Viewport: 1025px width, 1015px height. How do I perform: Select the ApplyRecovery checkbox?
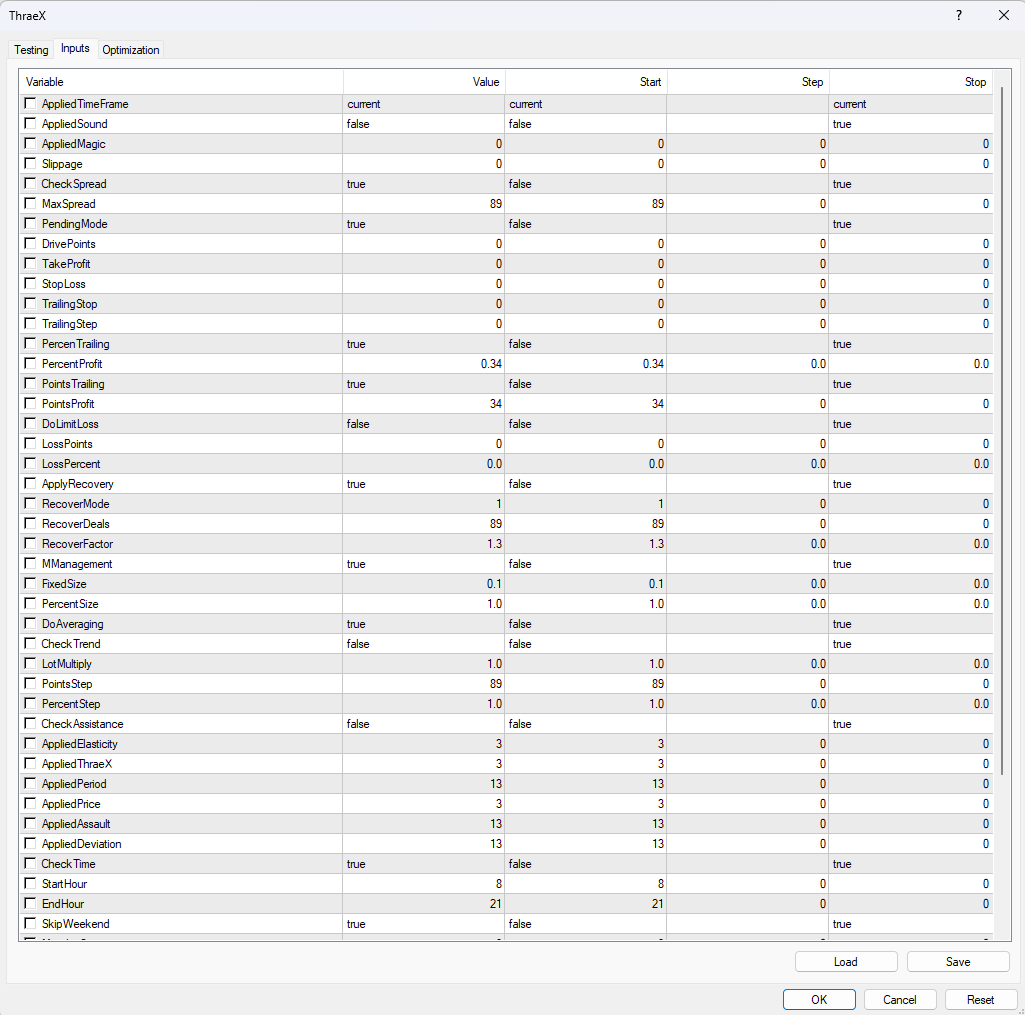pos(29,484)
